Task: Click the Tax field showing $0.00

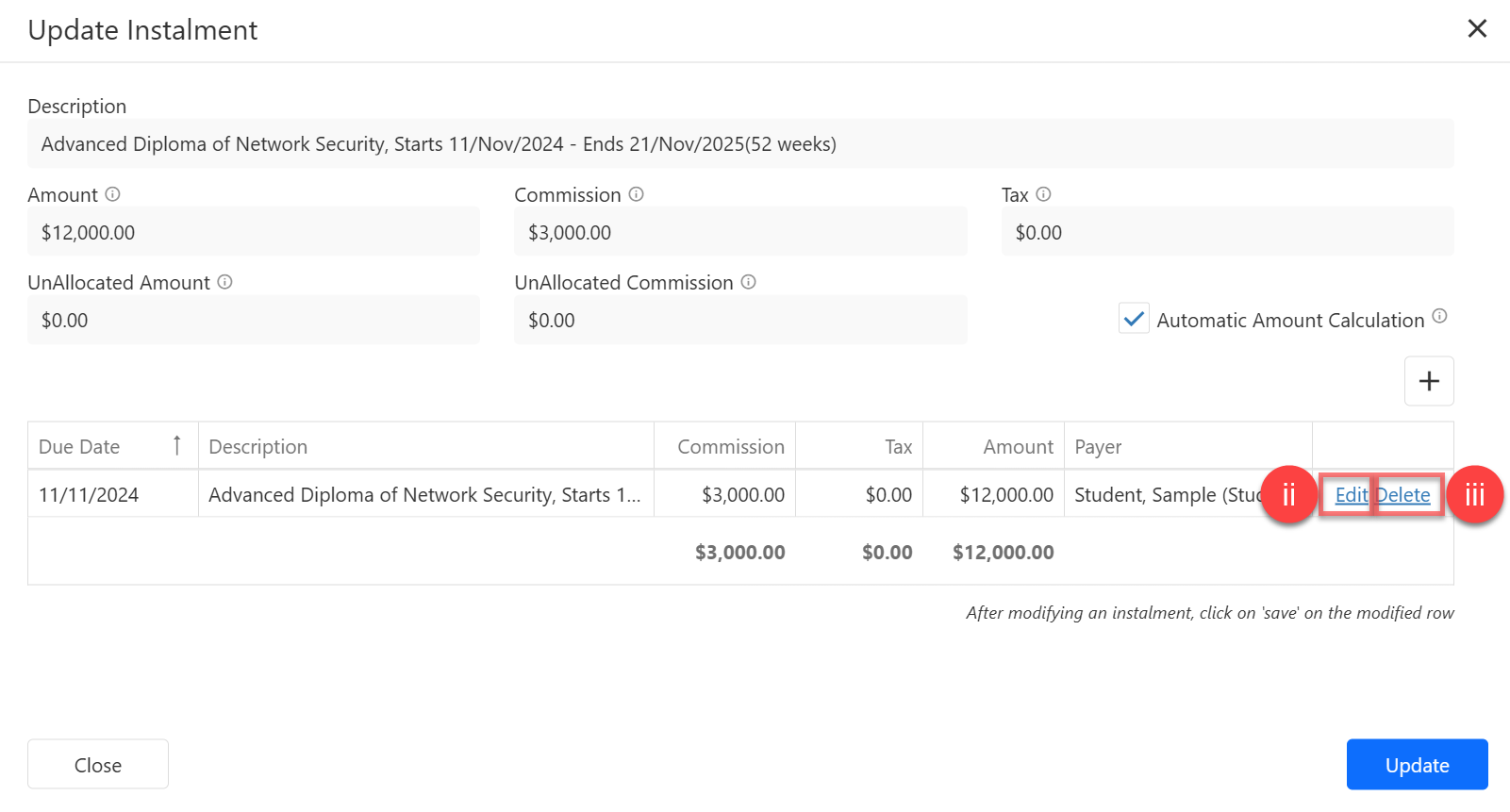Action: click(1227, 232)
